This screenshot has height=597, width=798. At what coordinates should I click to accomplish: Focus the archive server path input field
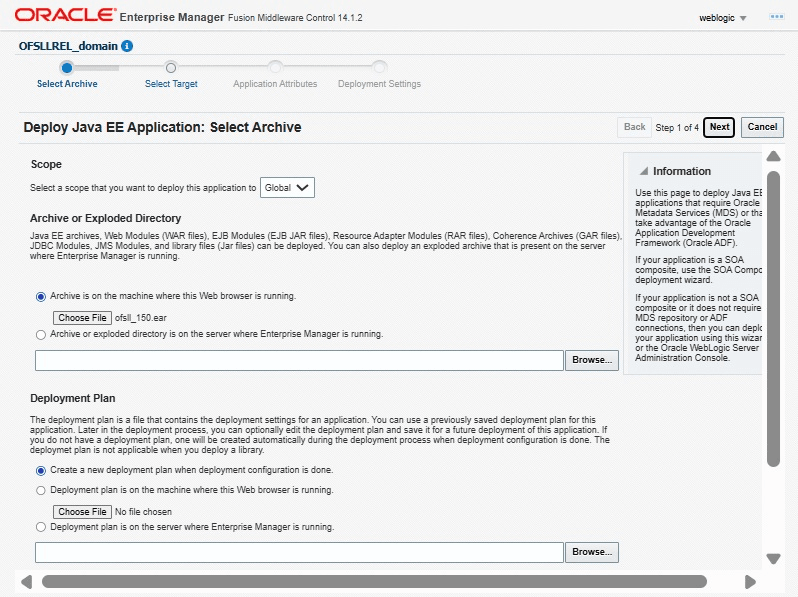(299, 360)
